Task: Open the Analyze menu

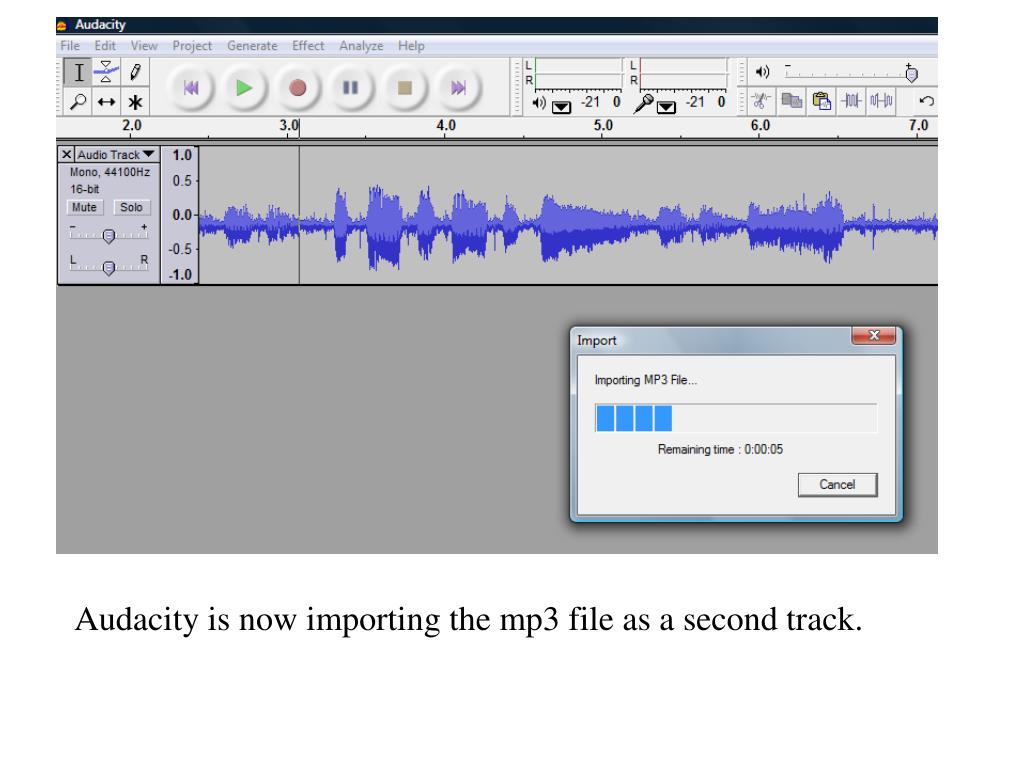Action: pyautogui.click(x=361, y=46)
